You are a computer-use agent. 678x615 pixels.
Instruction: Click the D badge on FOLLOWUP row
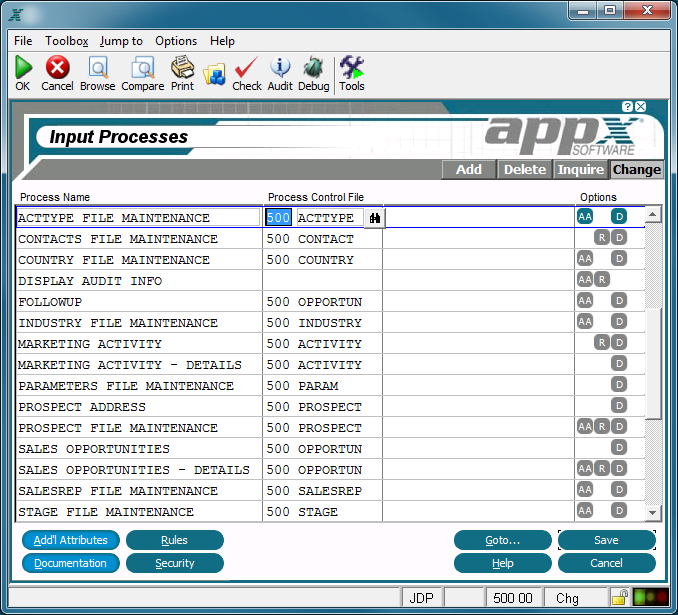point(619,301)
